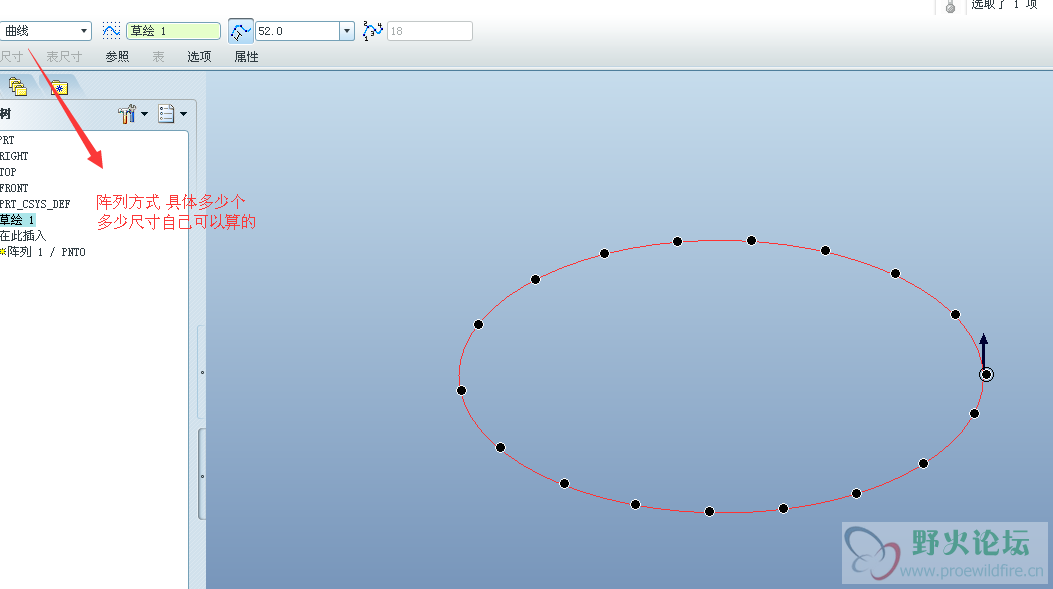Viewport: 1053px width, 589px height.
Task: Select the PRT root node in tree
Action: 7,140
